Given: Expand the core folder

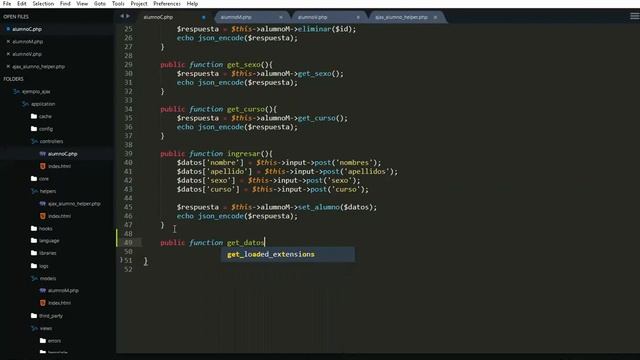Looking at the screenshot, I should coord(34,178).
